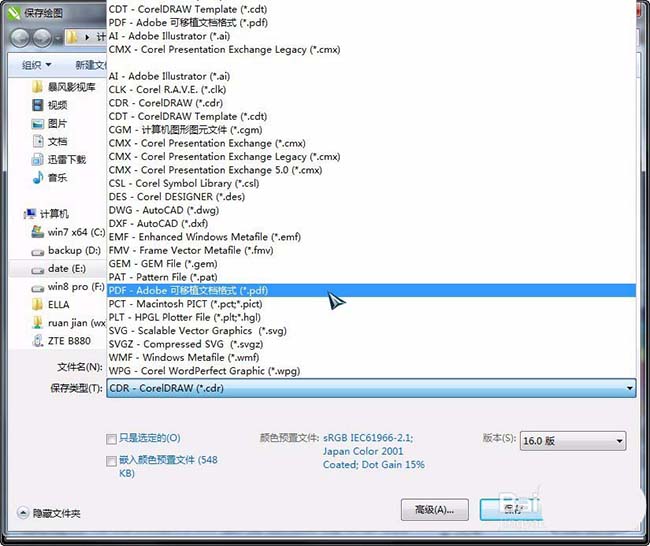Open the ruan jian network location
The height and width of the screenshot is (546, 650).
coord(69,323)
